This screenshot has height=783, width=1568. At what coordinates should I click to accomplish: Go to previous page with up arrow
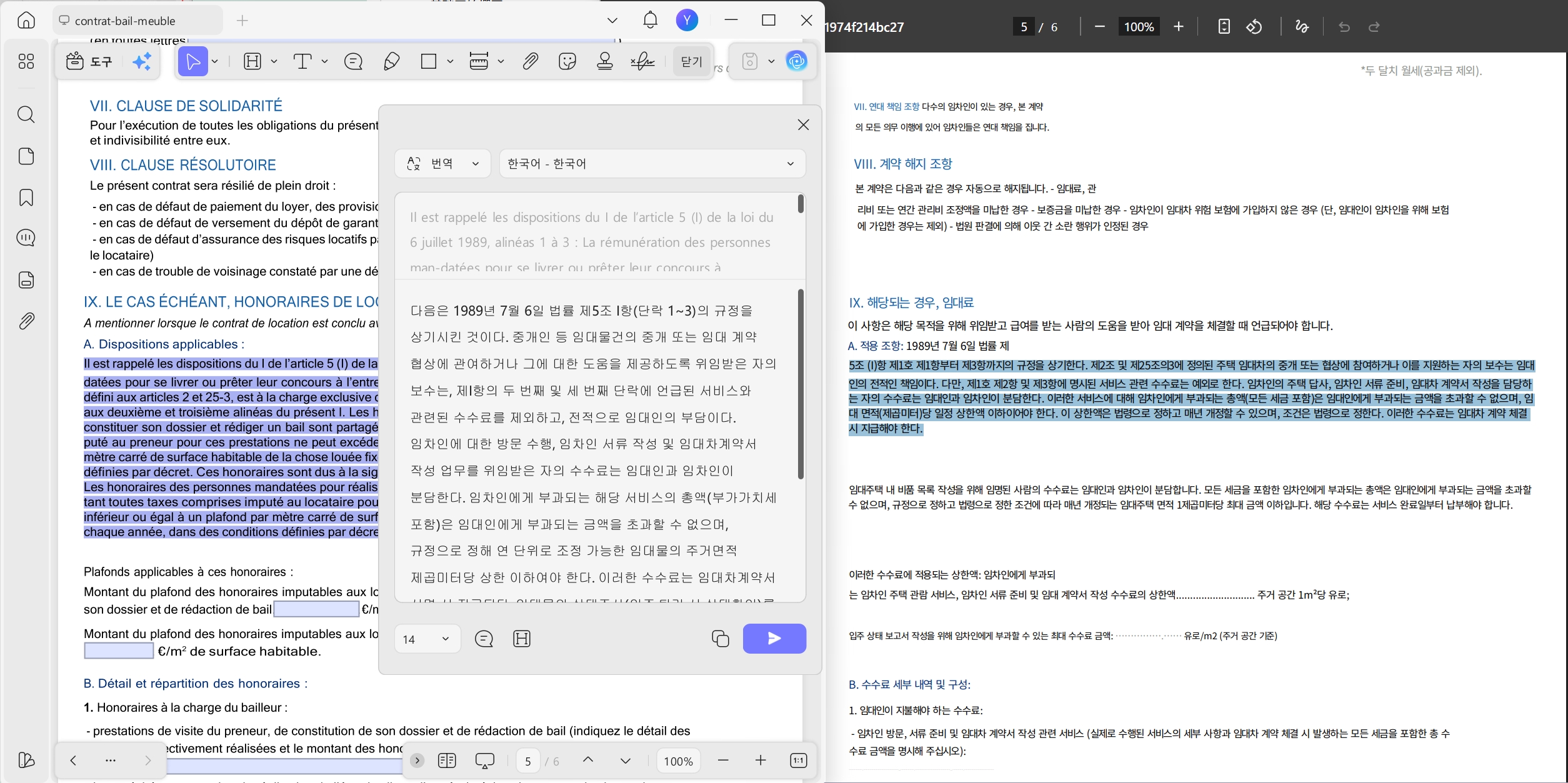[588, 761]
